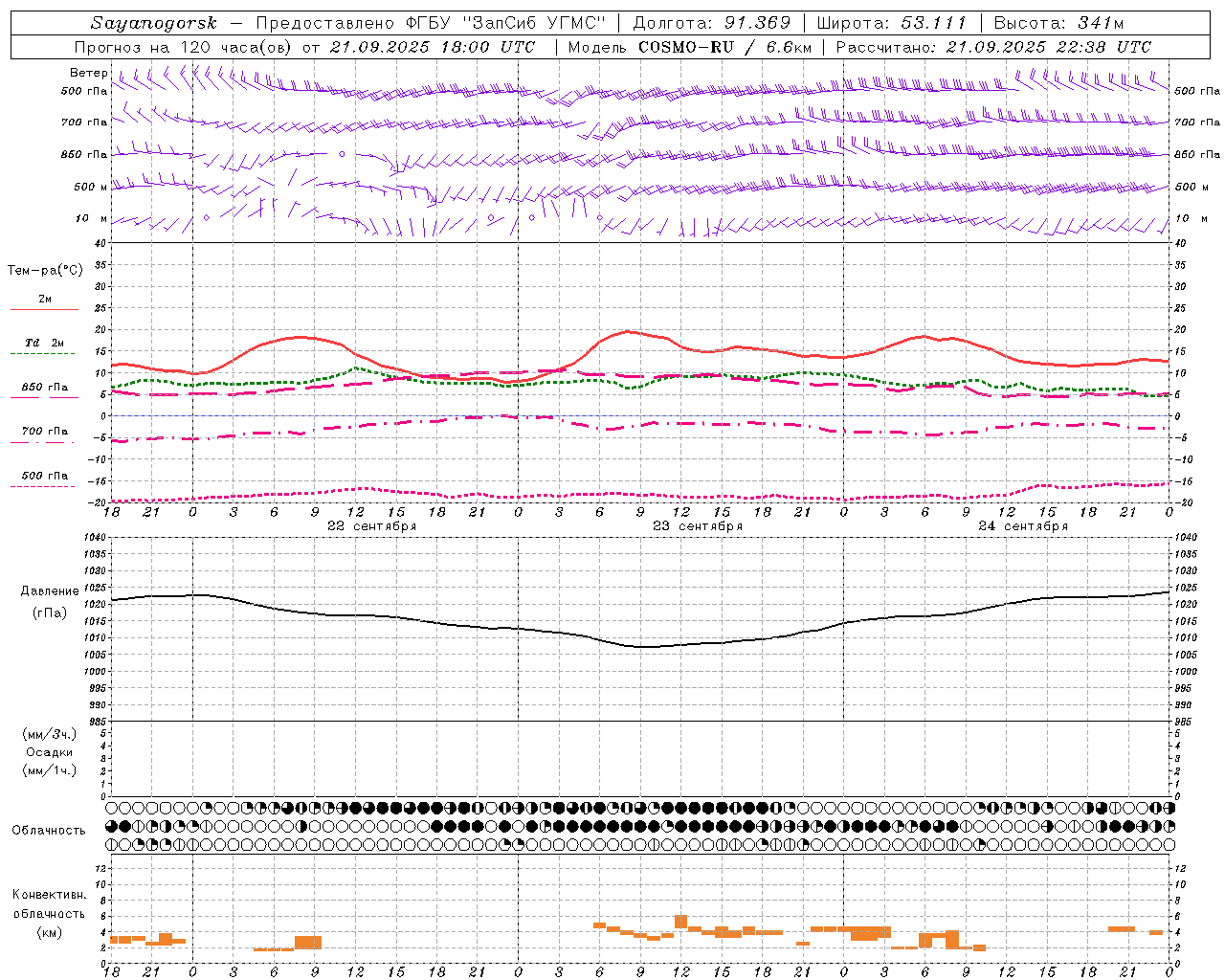Click the '(мм/3ч.)' precipitation unit label
Image resolution: width=1225 pixels, height=980 pixels.
(x=50, y=734)
